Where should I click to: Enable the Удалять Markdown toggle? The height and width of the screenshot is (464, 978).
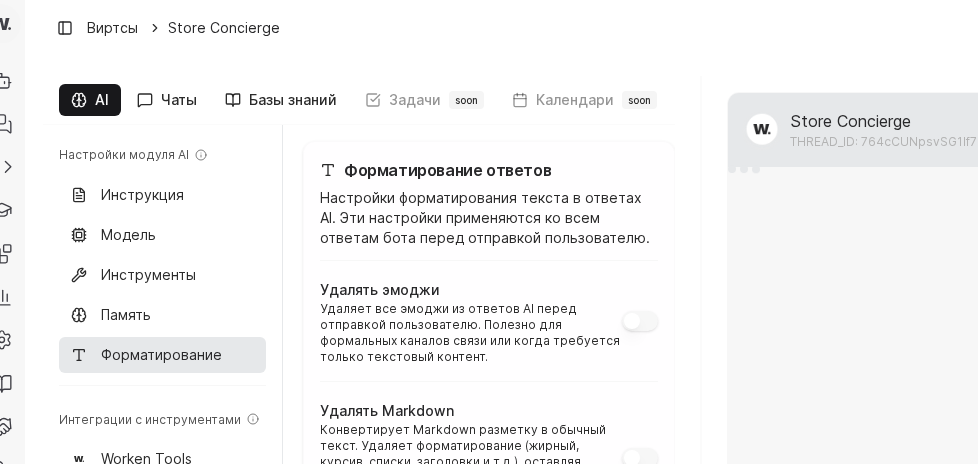[640, 456]
